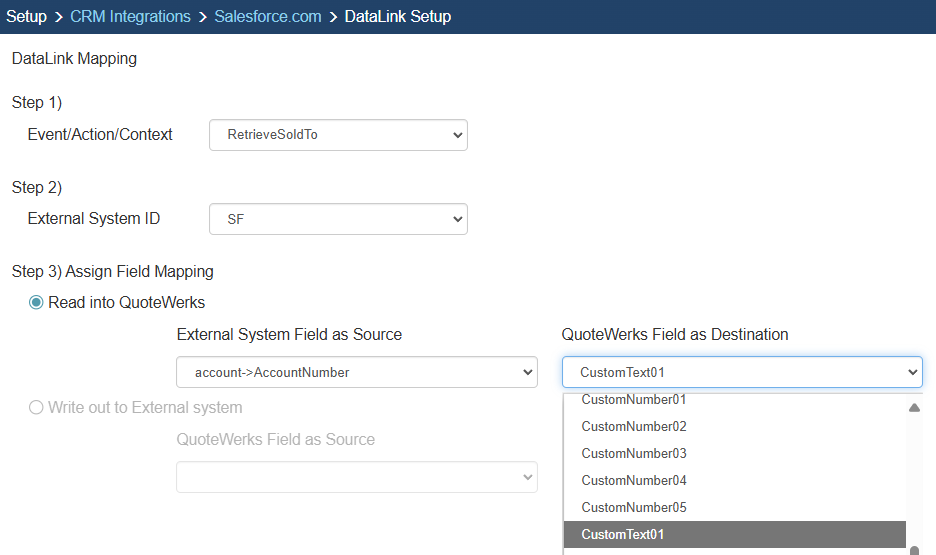The width and height of the screenshot is (936, 555).
Task: Pick CustomNumber03 option in dropdown list
Action: click(634, 453)
